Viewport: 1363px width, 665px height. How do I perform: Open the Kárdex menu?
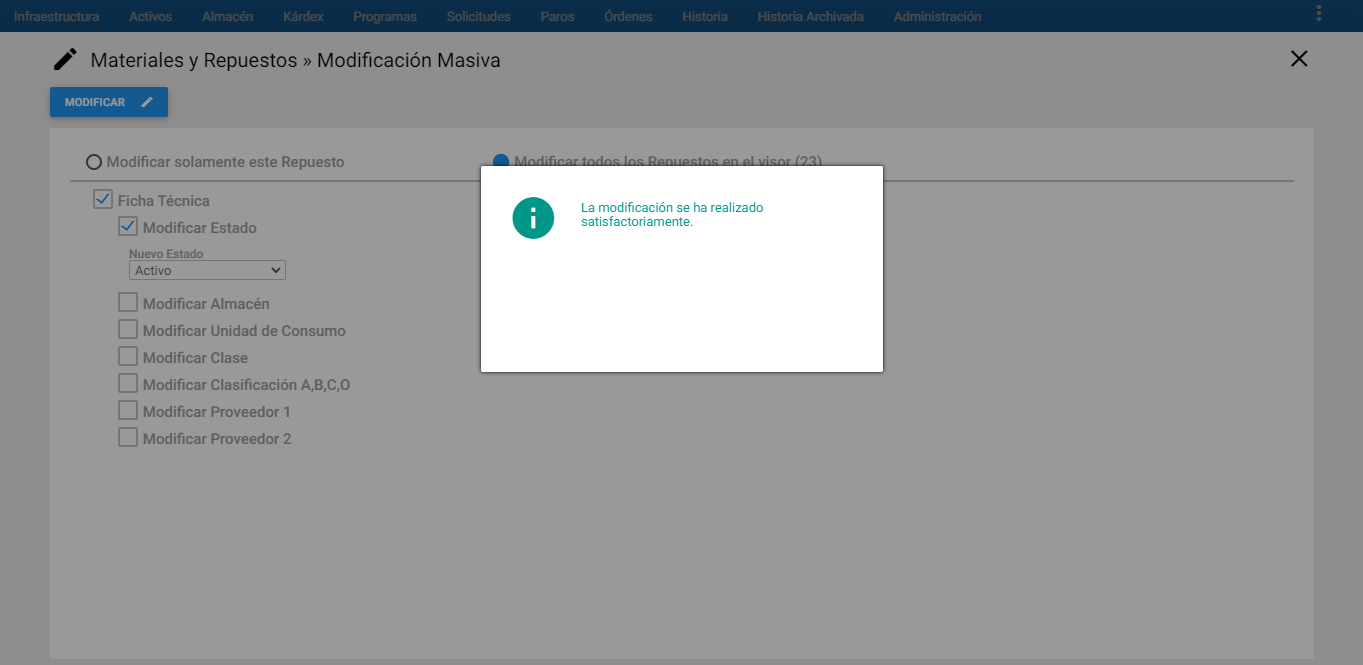303,16
